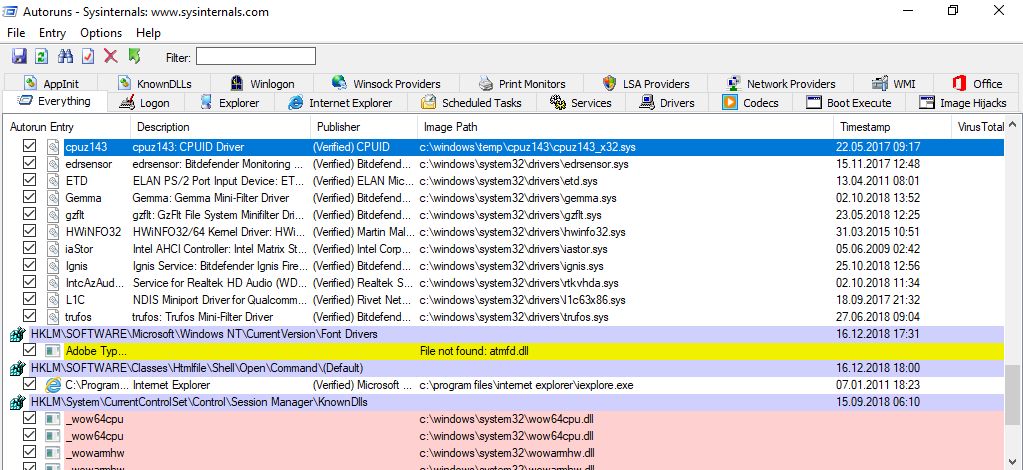Image resolution: width=1023 pixels, height=470 pixels.
Task: Click the green Jump to entry icon
Action: click(134, 56)
